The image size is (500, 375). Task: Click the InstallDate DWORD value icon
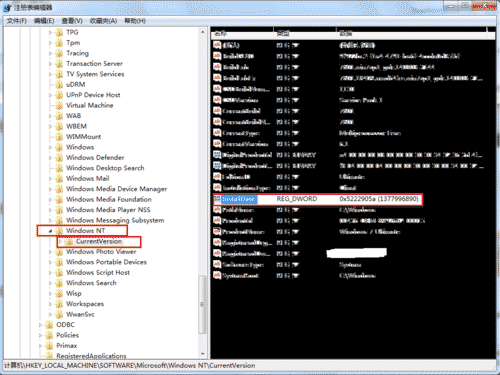click(217, 199)
